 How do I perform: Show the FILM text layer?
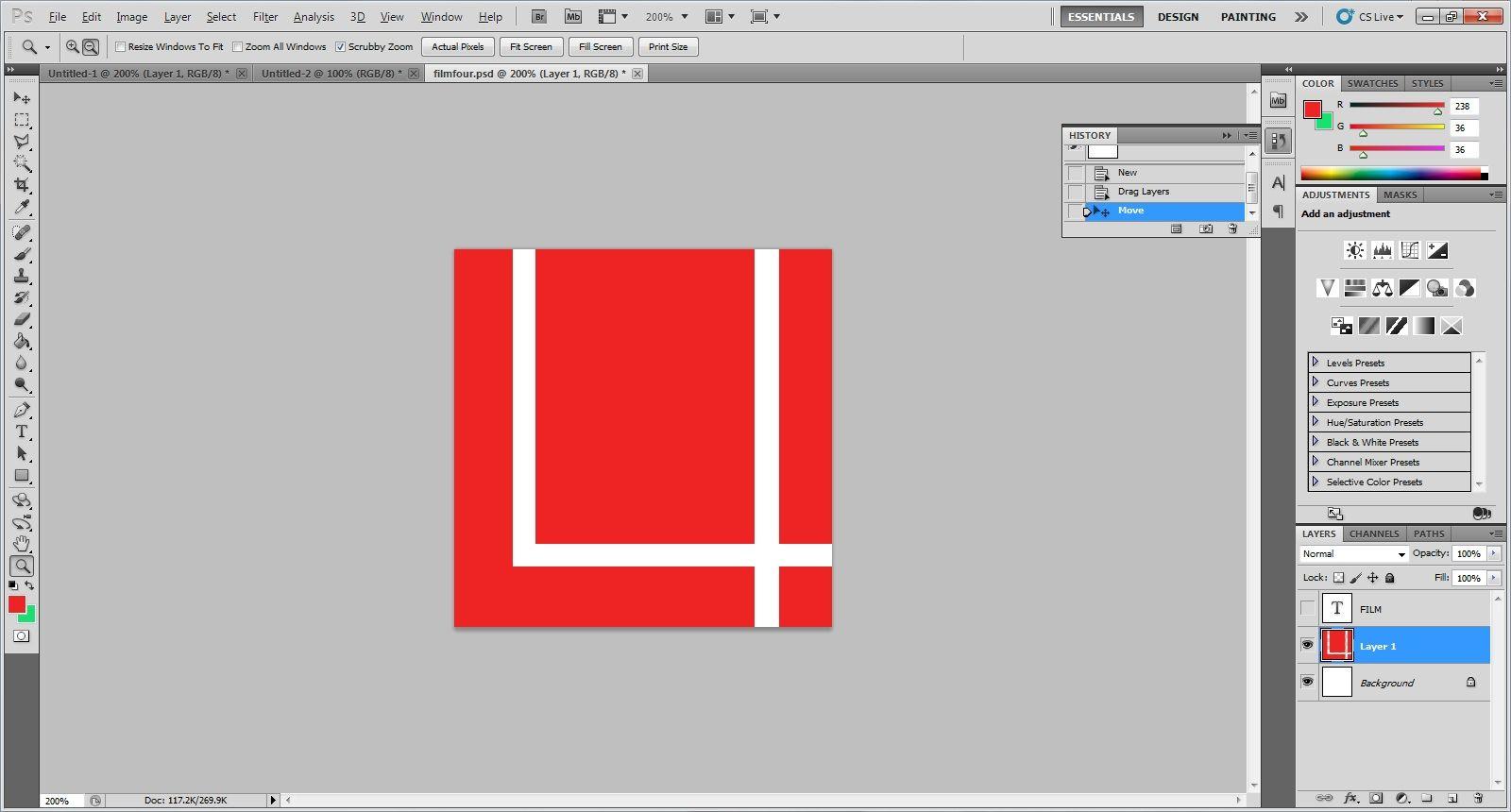[x=1307, y=608]
